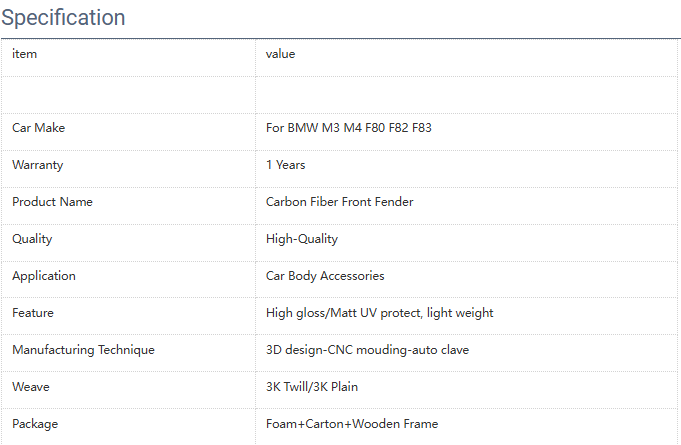Select the Feature label cell

[33, 313]
